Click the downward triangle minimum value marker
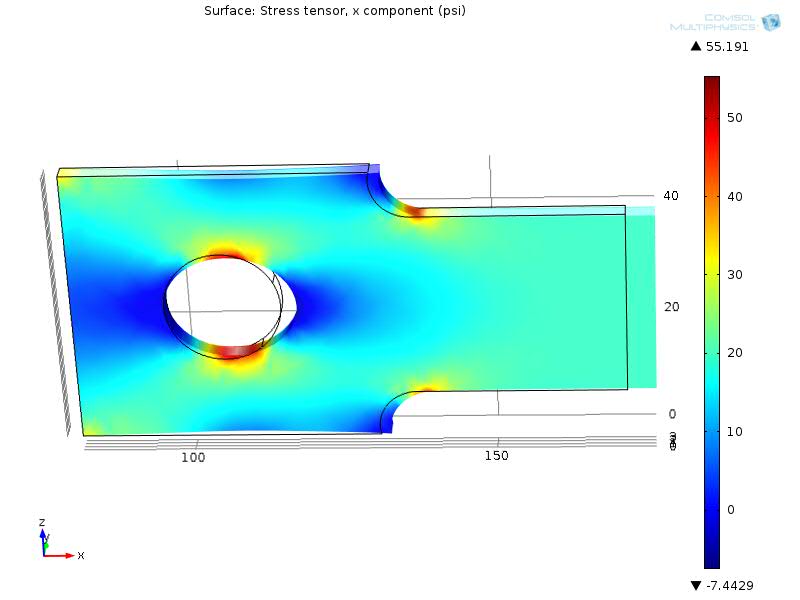 click(695, 585)
